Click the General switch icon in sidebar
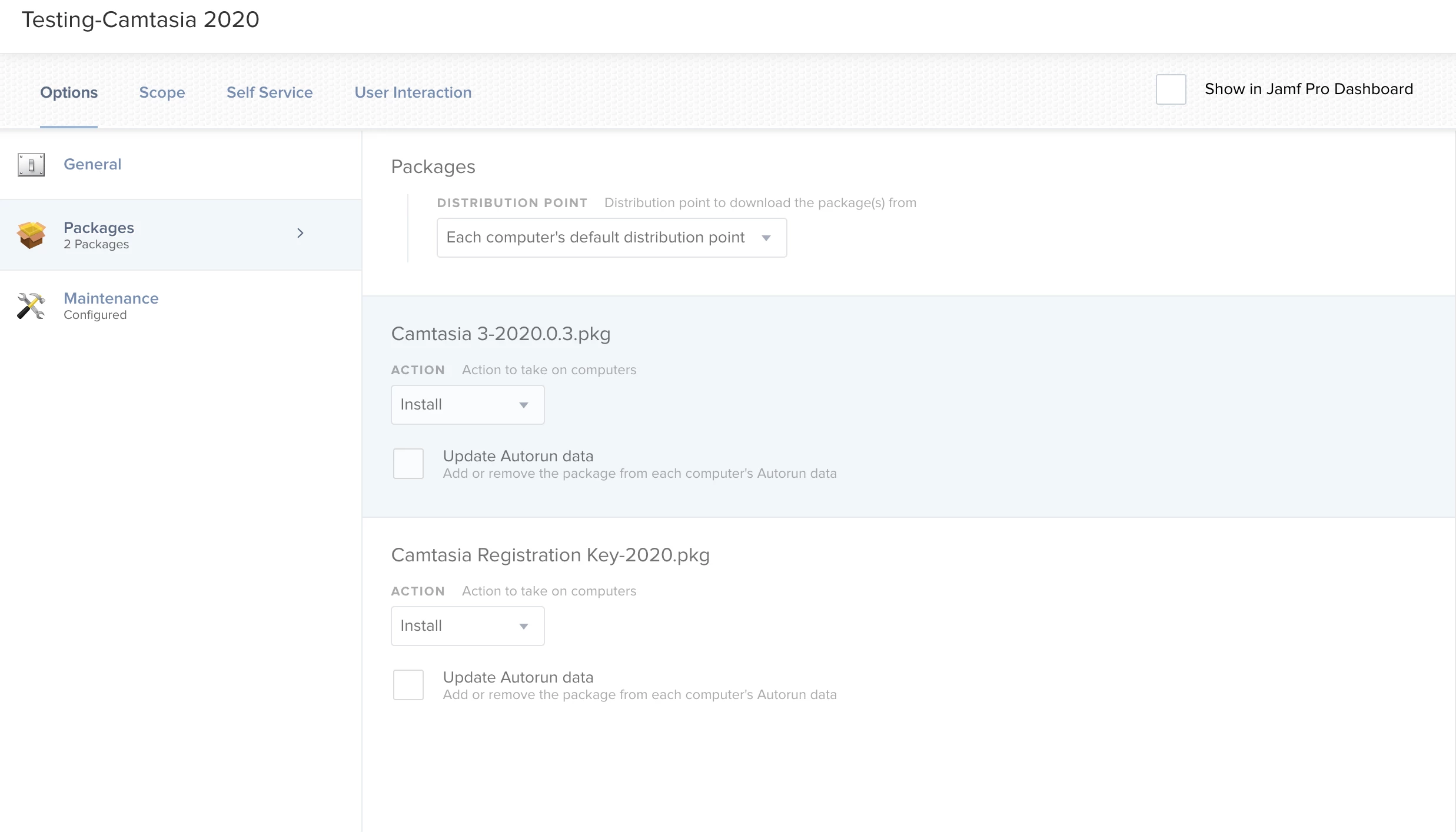Screen dimensions: 1456x832 coord(31,165)
